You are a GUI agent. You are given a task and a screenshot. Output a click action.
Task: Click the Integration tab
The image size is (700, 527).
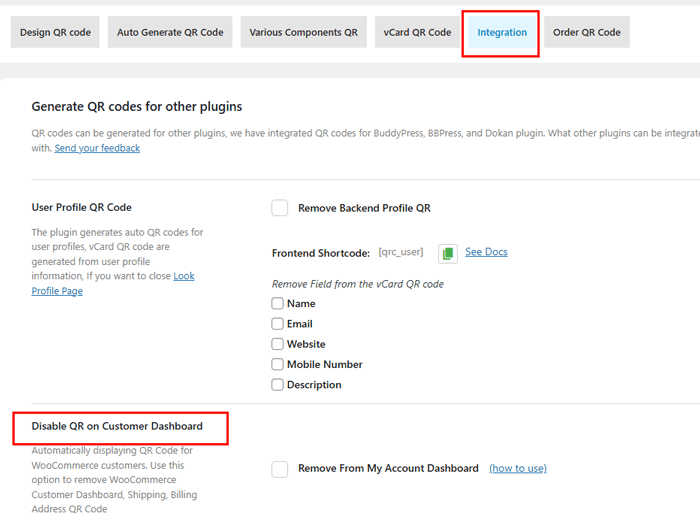502,32
